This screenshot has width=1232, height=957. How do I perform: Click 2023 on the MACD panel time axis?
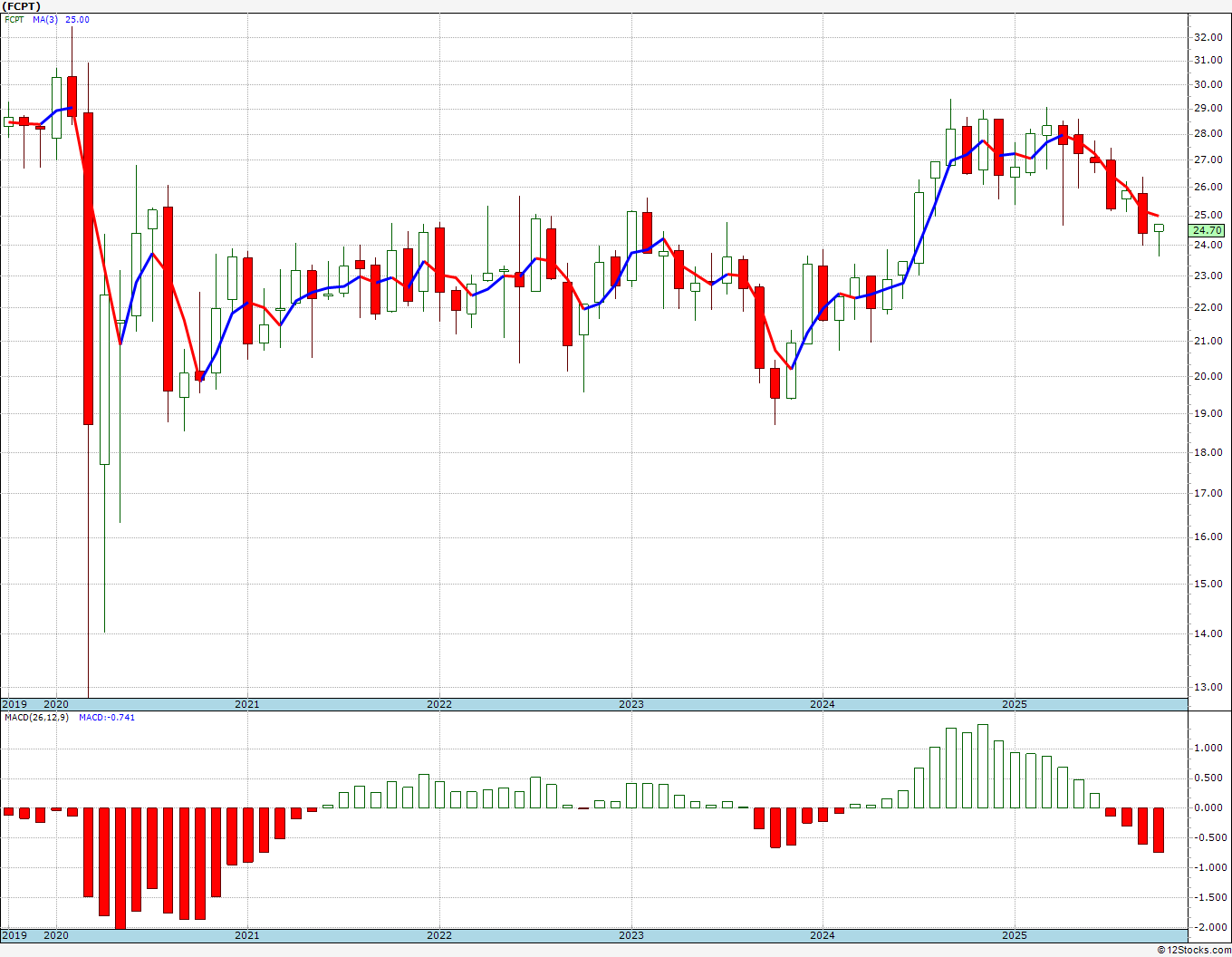pos(631,935)
